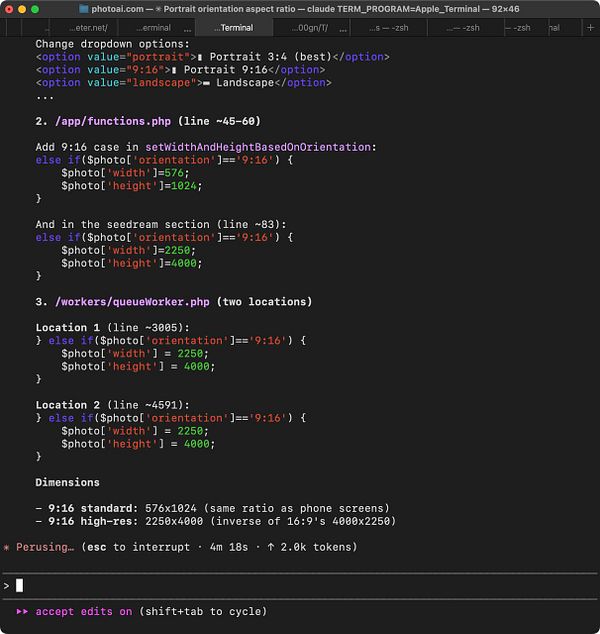
Task: Click the window title 'Portrait orientation aspect ratio'
Action: click(229, 9)
